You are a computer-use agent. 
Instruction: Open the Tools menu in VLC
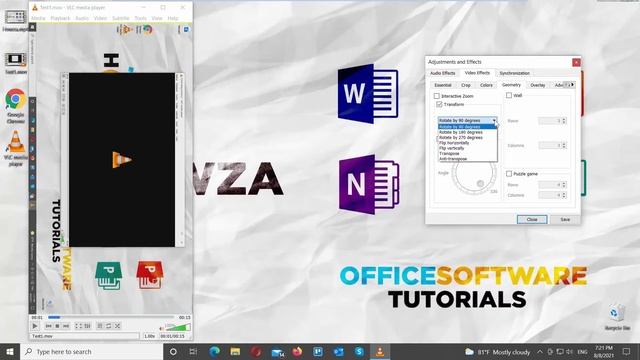[x=140, y=18]
